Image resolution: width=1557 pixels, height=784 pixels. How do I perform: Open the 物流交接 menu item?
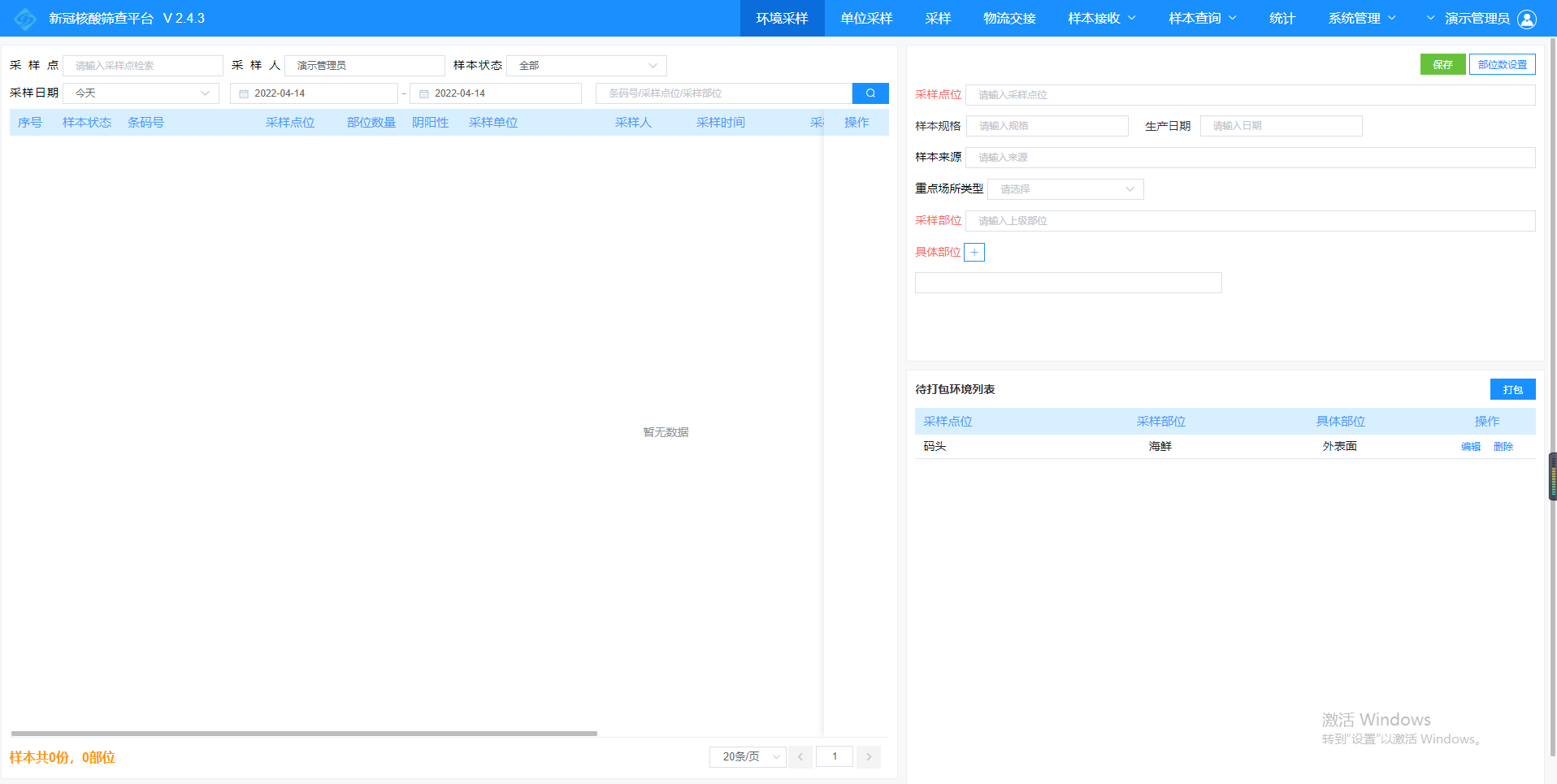pos(1009,19)
